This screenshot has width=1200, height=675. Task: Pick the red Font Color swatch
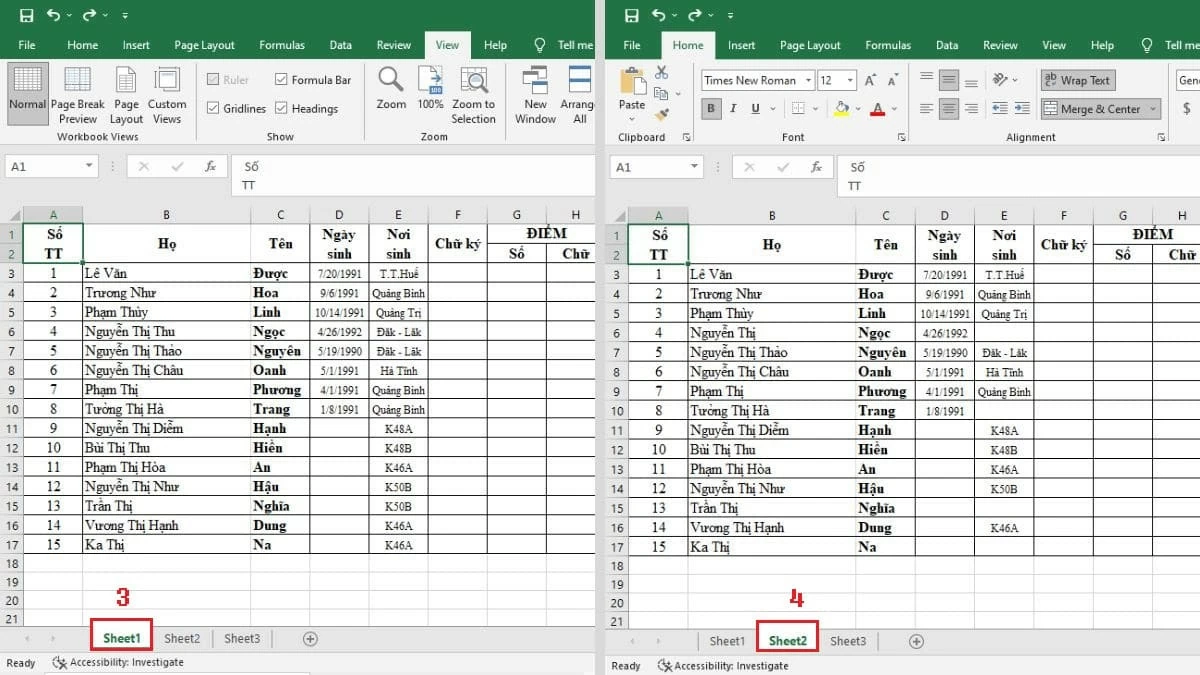click(x=876, y=109)
